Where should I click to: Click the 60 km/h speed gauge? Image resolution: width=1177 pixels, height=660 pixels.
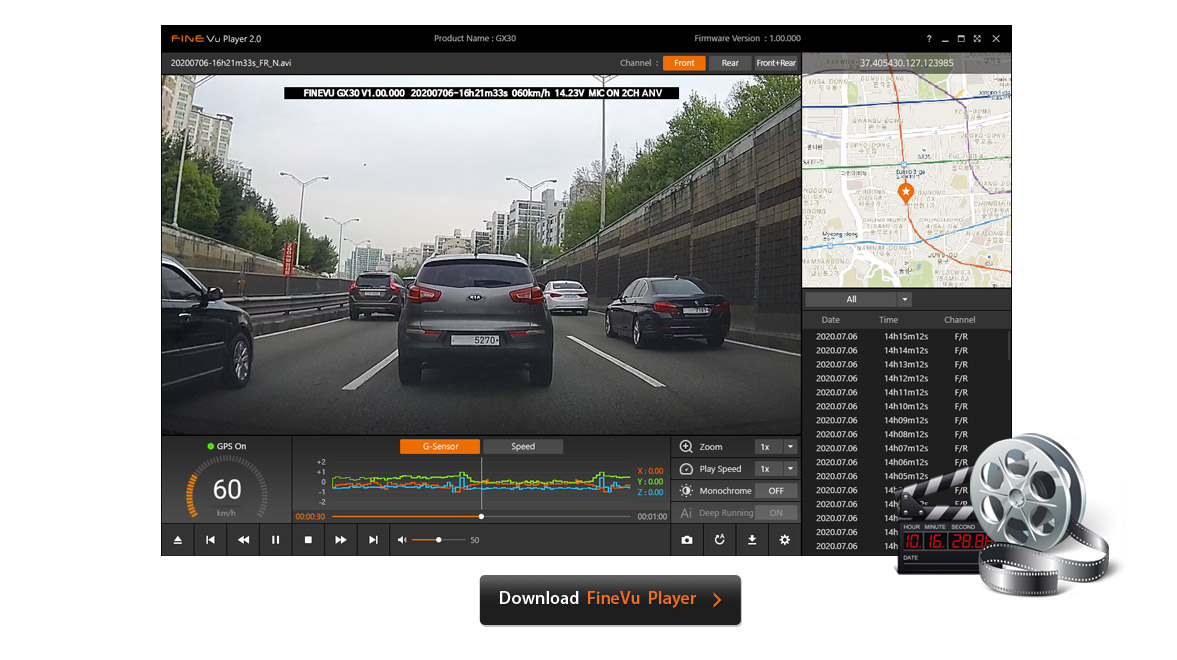coord(227,488)
